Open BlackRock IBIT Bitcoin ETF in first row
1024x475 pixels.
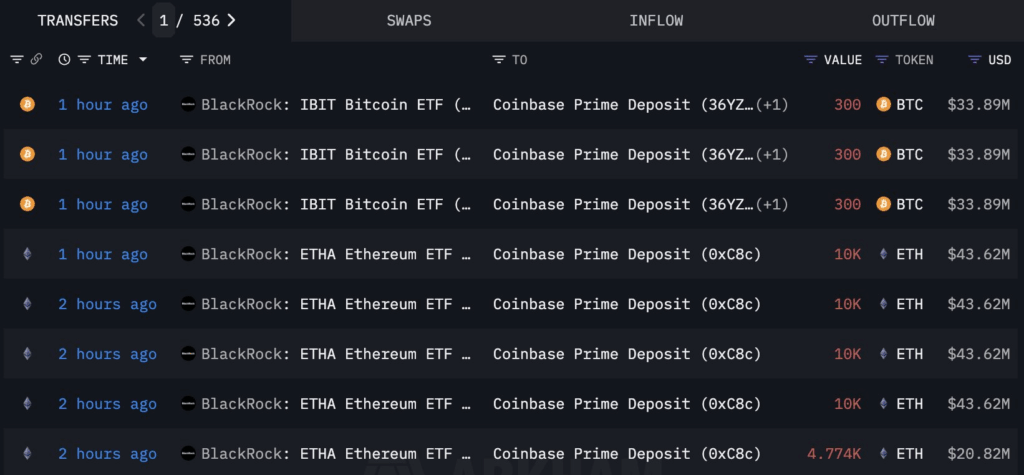pyautogui.click(x=328, y=104)
